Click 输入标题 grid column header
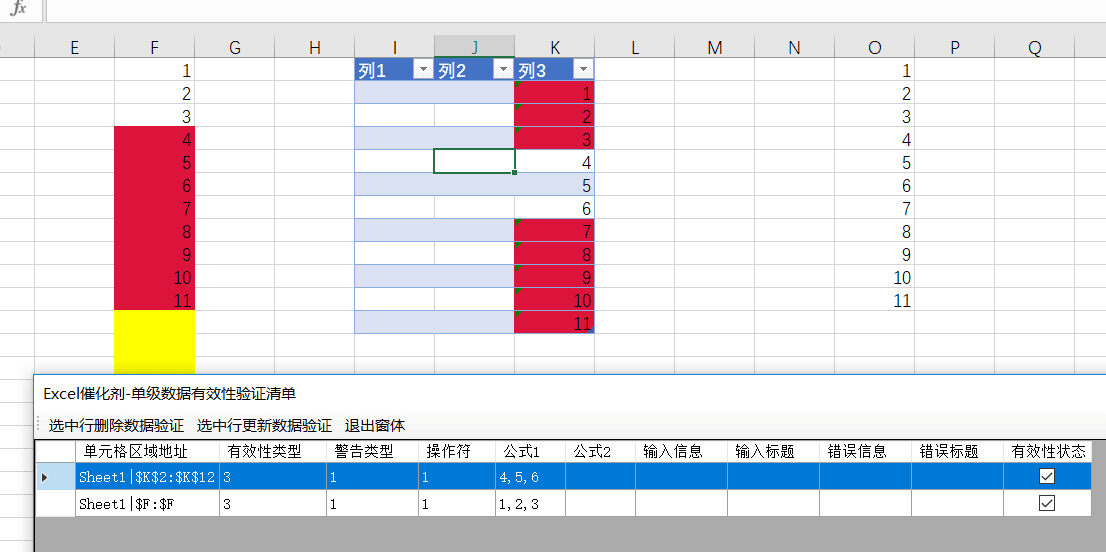 pos(773,451)
